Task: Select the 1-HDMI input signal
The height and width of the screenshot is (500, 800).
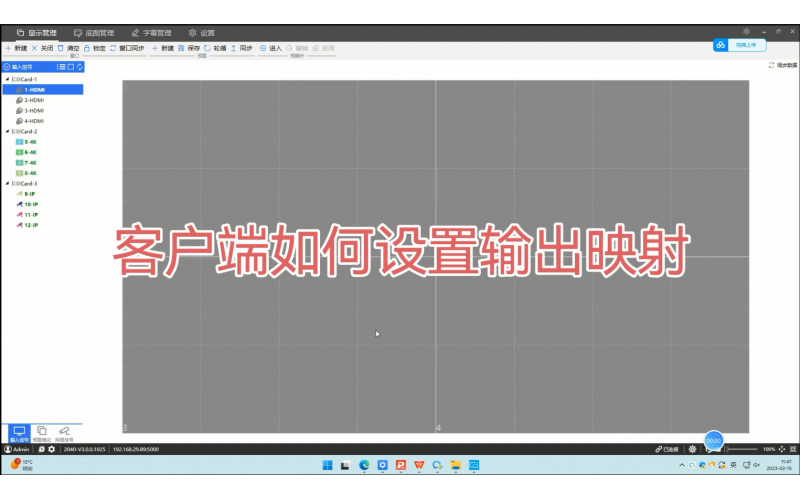Action: [x=43, y=90]
